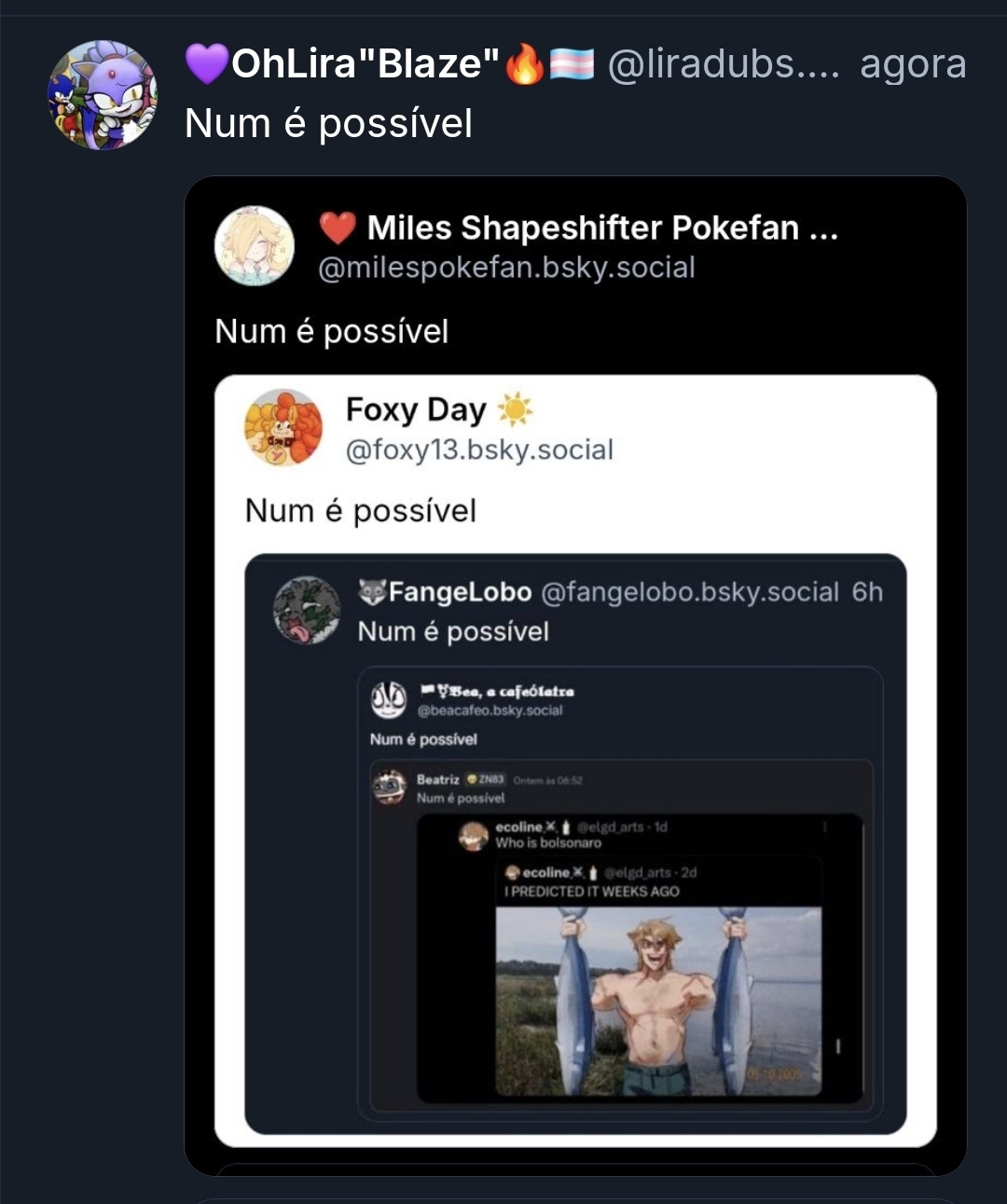The width and height of the screenshot is (1007, 1204).
Task: Click Bea's black-and-white avatar icon
Action: pos(389,699)
